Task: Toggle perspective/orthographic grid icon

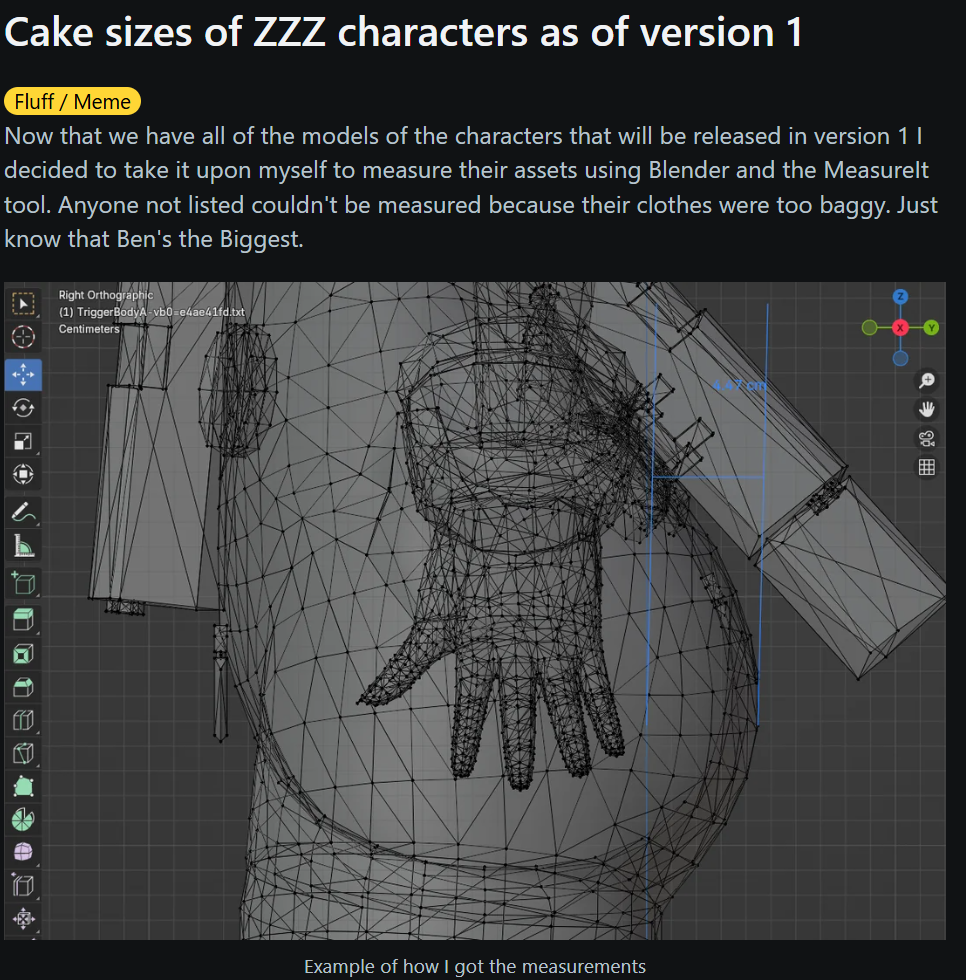Action: 927,467
